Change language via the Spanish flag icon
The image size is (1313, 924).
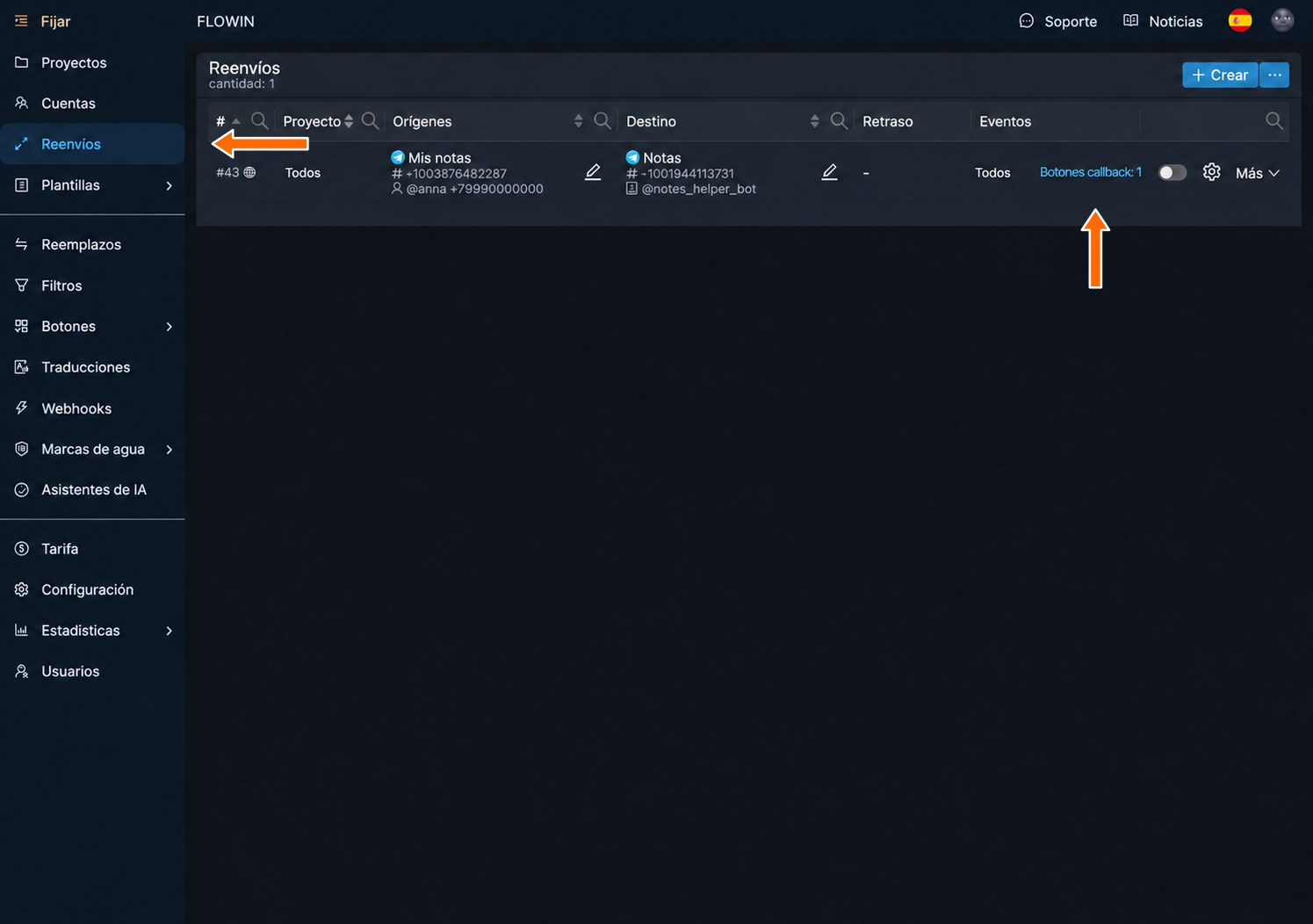click(x=1240, y=20)
